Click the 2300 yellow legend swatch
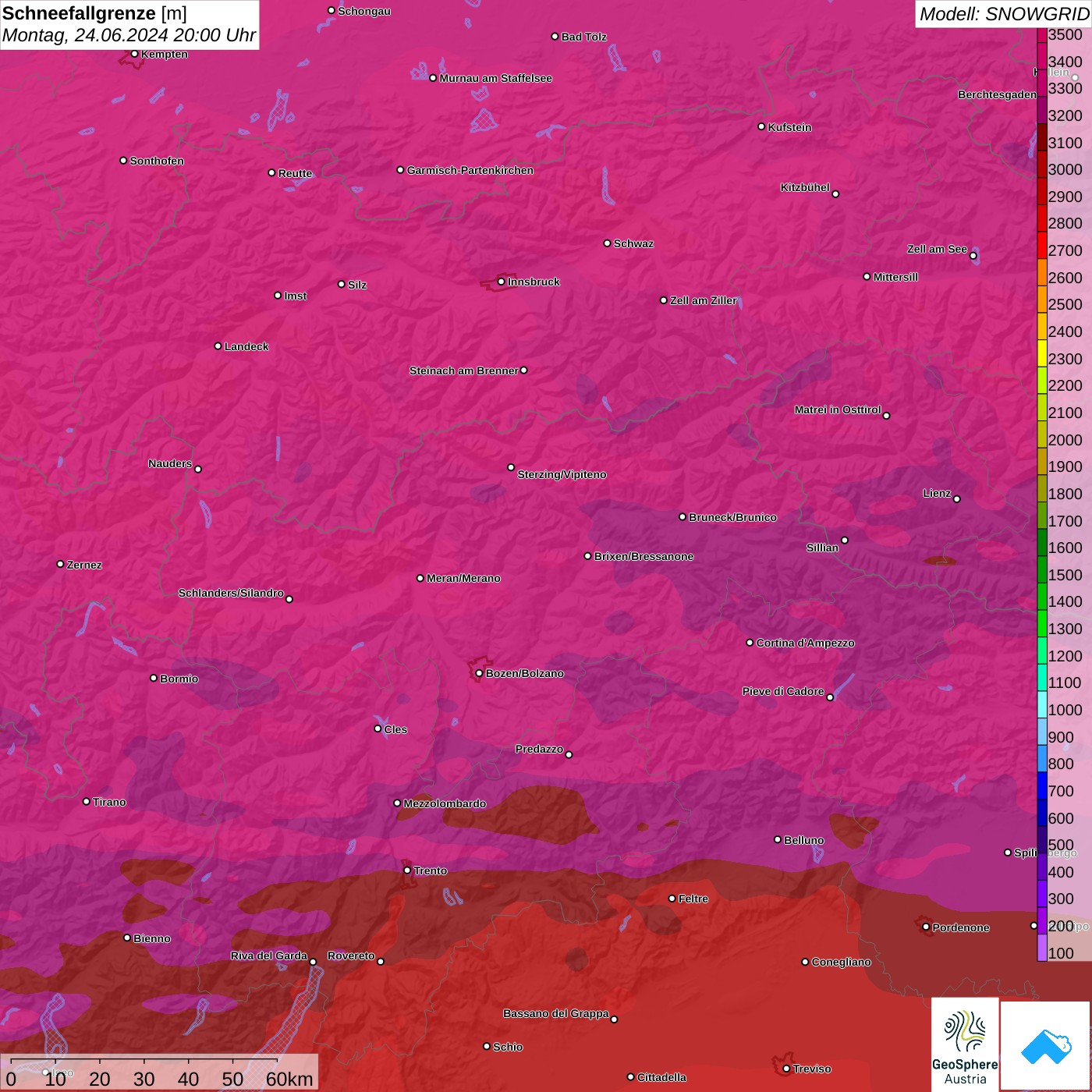 pos(1042,353)
